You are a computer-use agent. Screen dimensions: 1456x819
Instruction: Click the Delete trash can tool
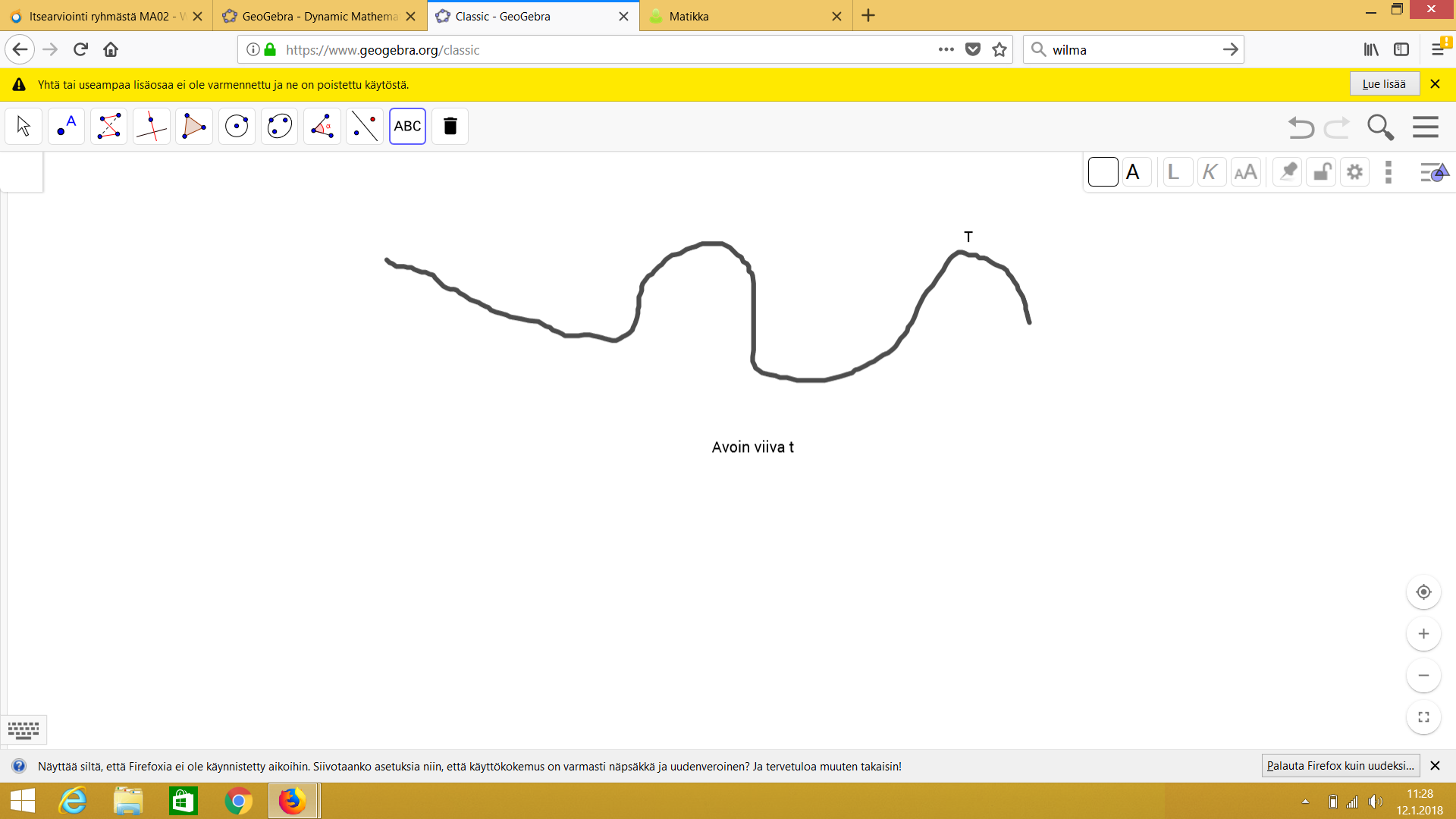pos(450,127)
